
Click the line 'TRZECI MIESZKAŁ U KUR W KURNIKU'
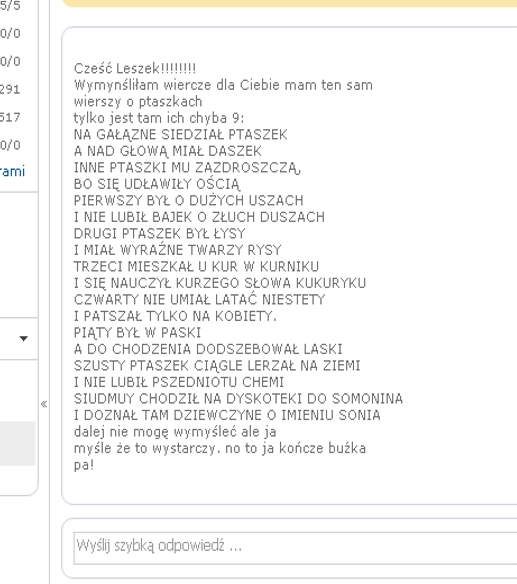coord(196,267)
